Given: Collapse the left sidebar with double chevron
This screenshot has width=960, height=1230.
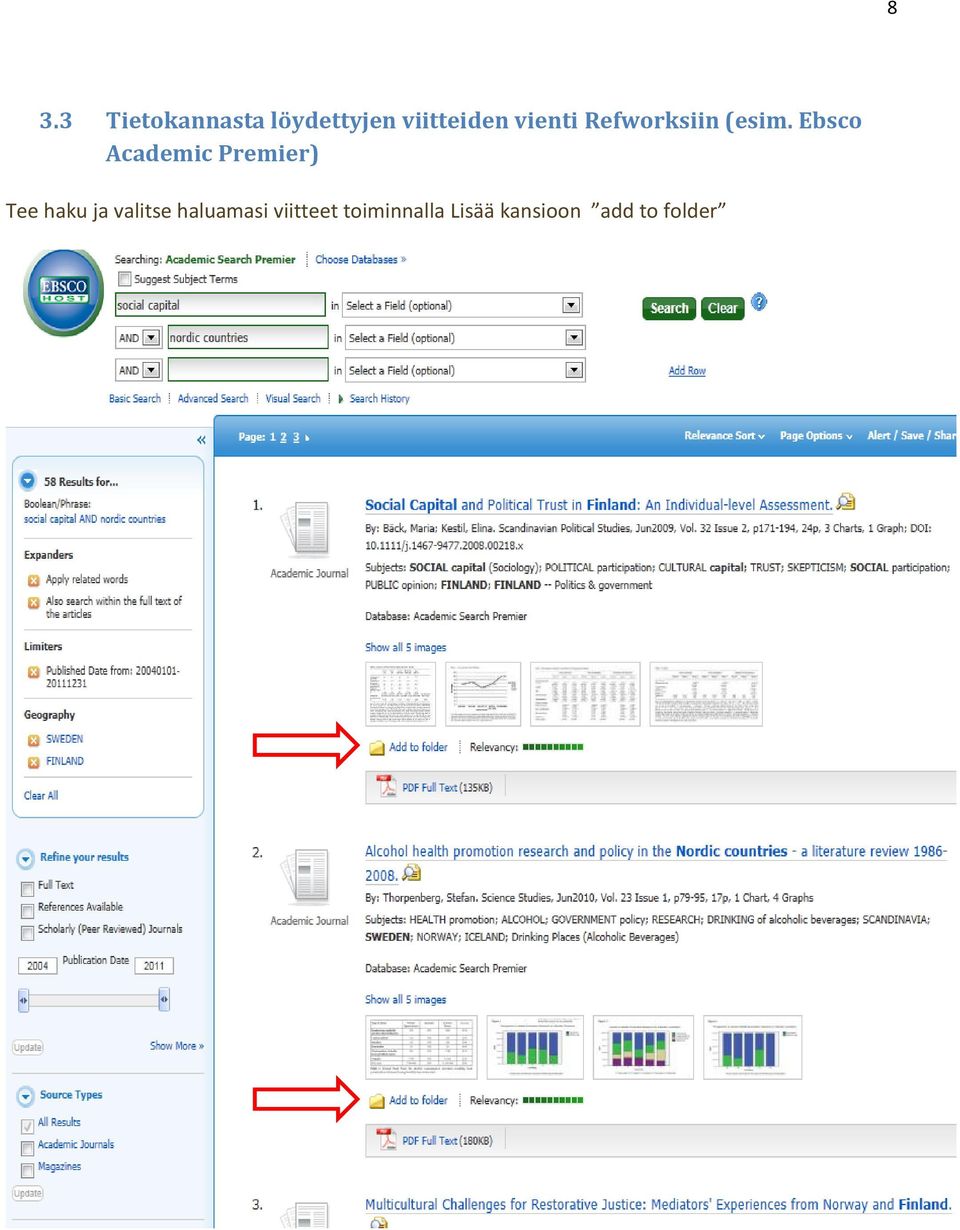Looking at the screenshot, I should pyautogui.click(x=201, y=440).
